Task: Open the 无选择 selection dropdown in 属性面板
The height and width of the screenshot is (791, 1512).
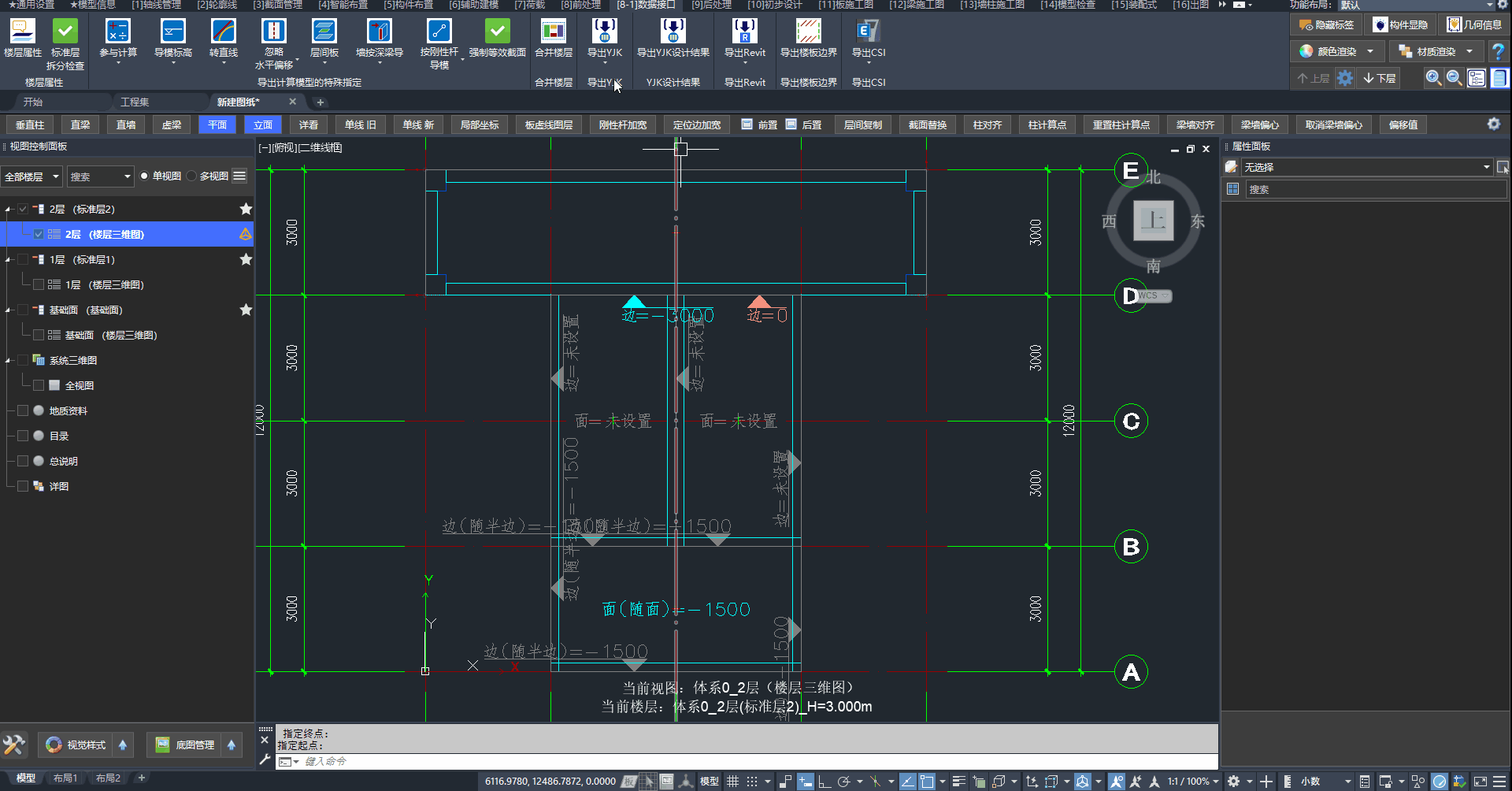Action: tap(1367, 167)
